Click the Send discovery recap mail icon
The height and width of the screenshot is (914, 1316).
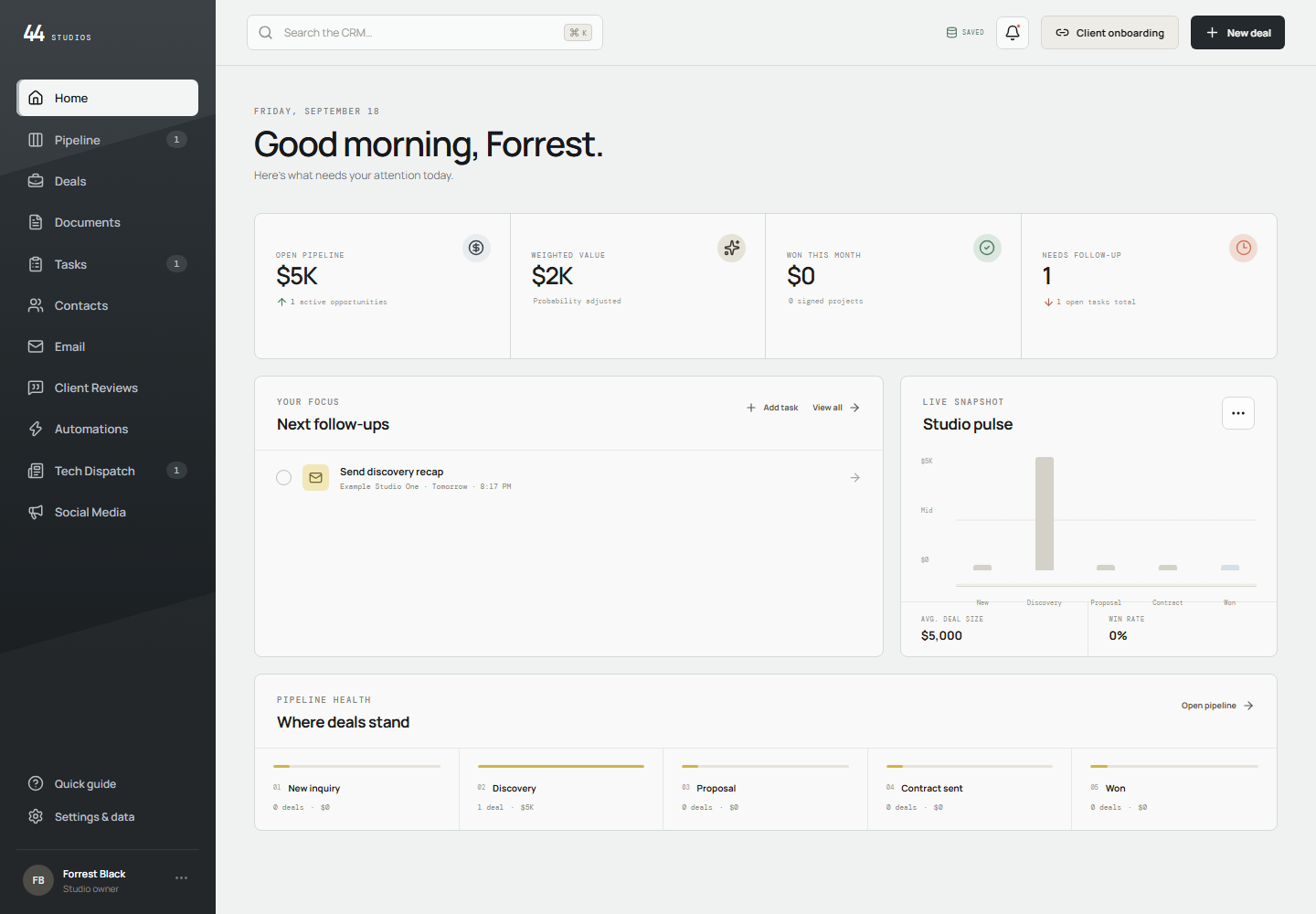315,478
